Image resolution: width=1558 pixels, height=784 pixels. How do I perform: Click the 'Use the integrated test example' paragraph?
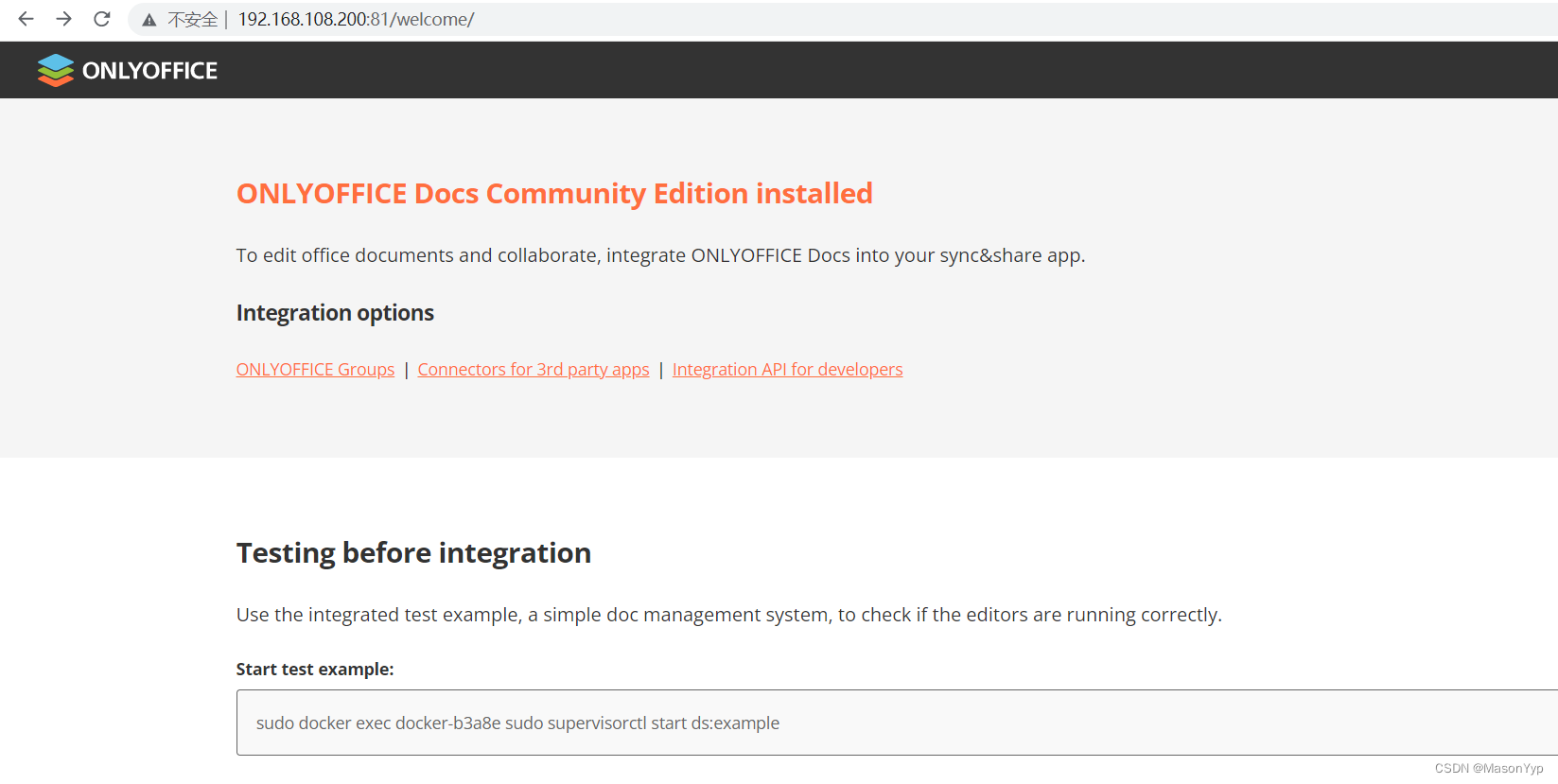[728, 615]
